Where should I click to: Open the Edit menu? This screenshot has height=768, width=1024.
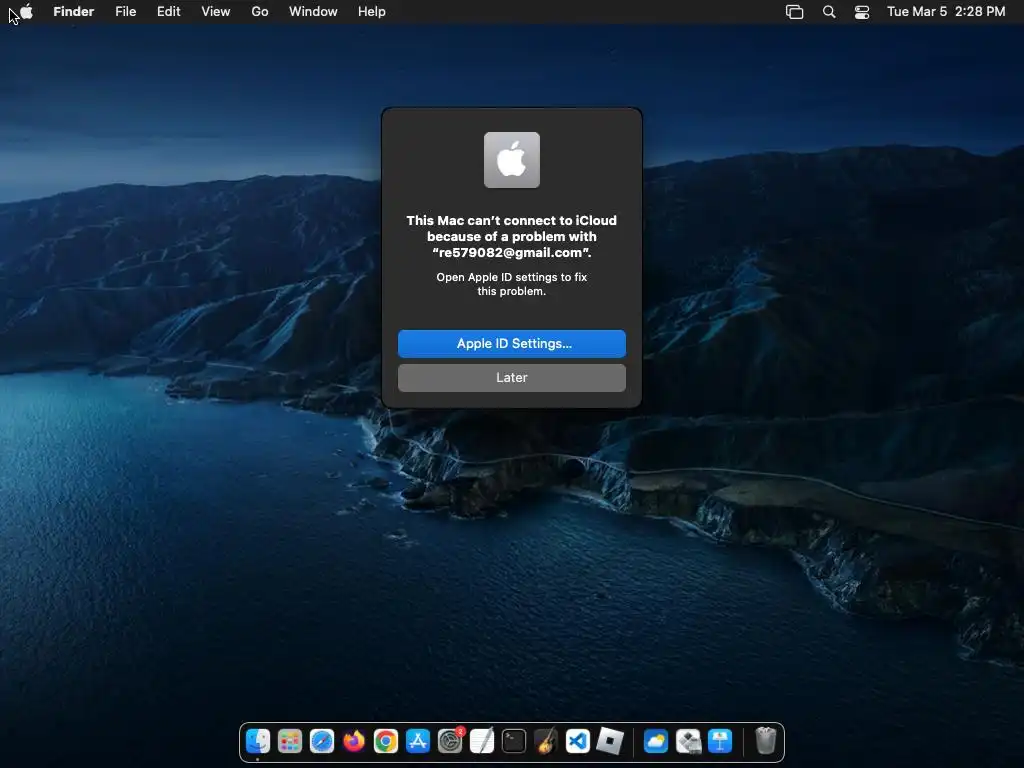(x=168, y=11)
